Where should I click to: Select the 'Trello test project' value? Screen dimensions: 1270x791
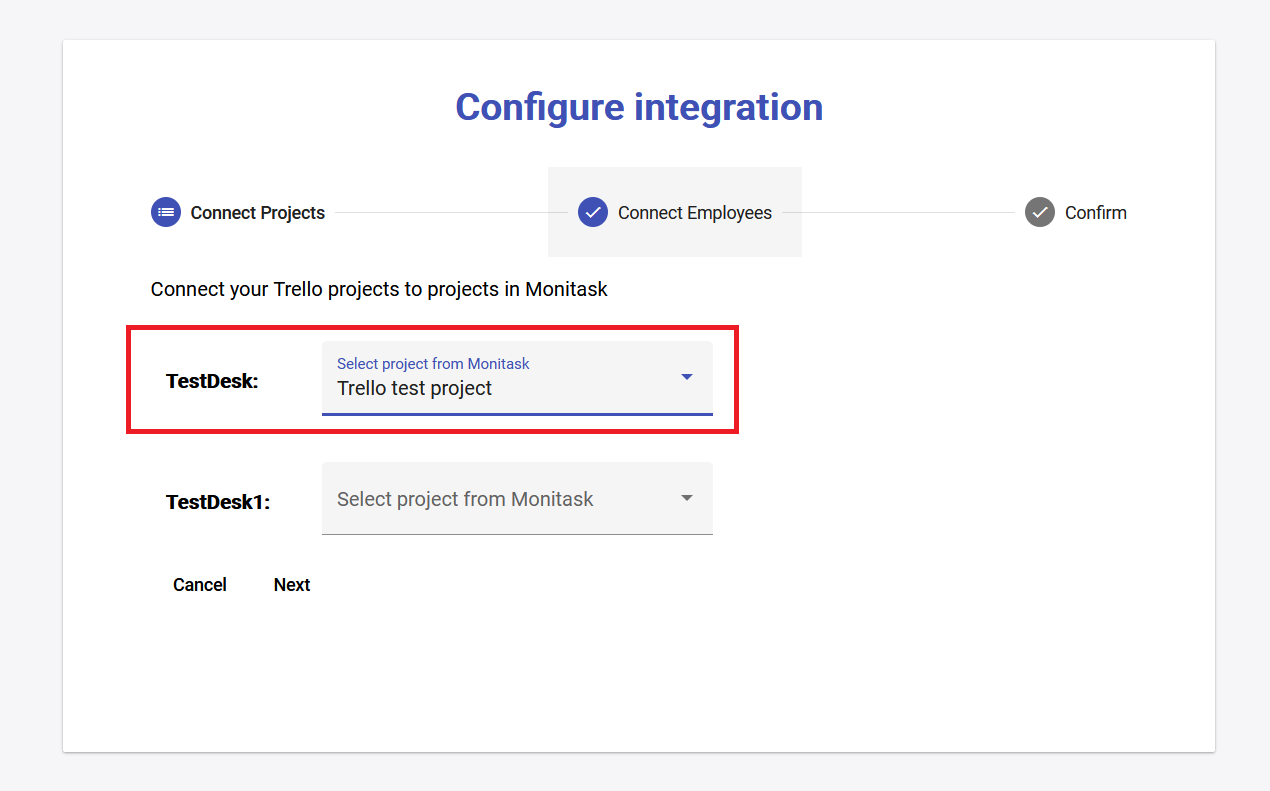tap(414, 388)
